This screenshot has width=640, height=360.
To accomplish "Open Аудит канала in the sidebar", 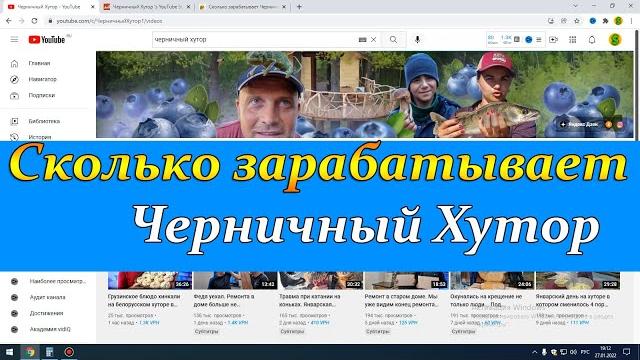I will 47,297.
